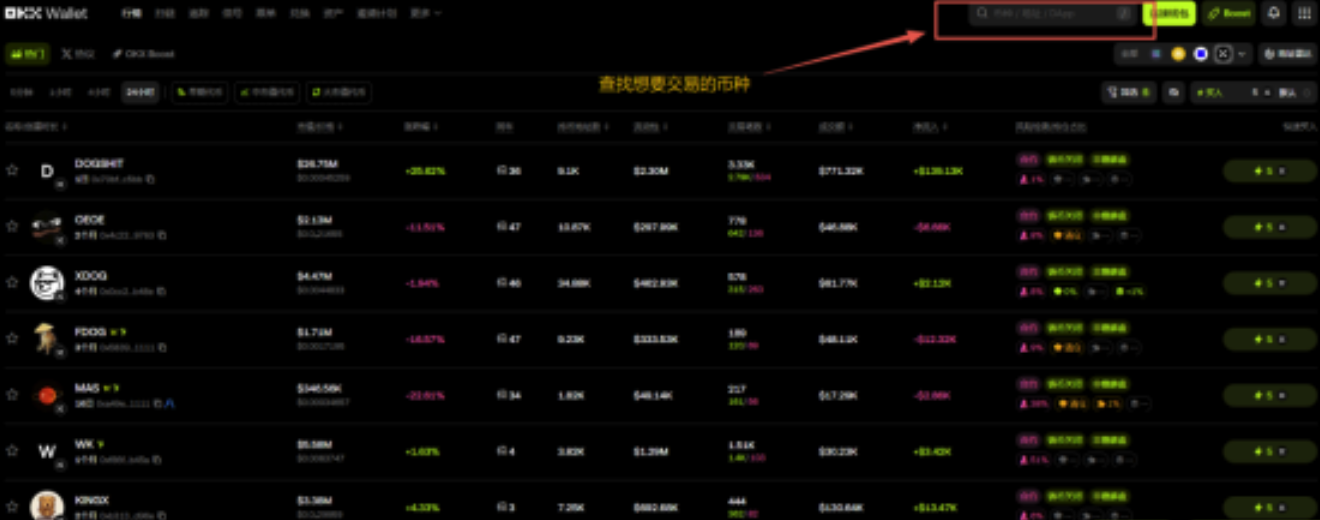Open the More menu dropdown in top nav
Image resolution: width=1320 pixels, height=520 pixels.
[426, 14]
